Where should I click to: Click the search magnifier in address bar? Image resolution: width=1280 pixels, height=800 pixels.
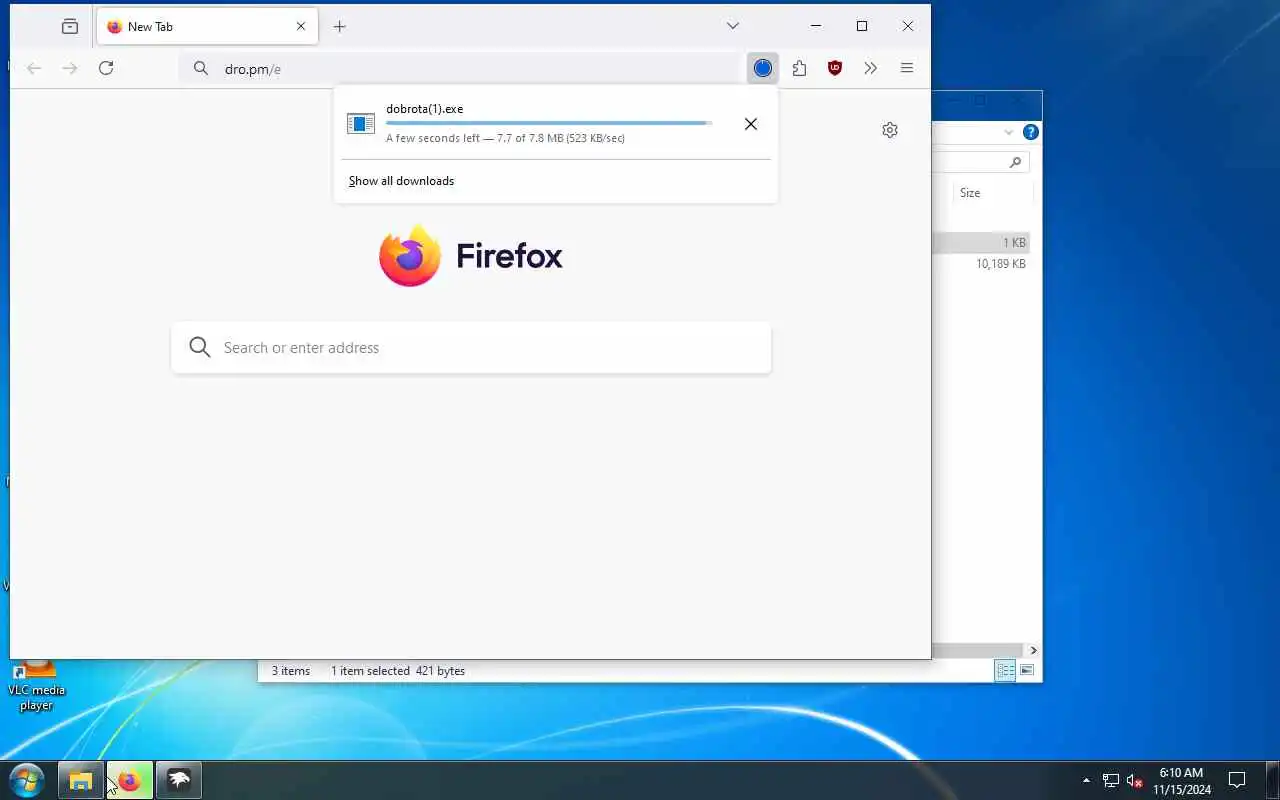coord(201,68)
